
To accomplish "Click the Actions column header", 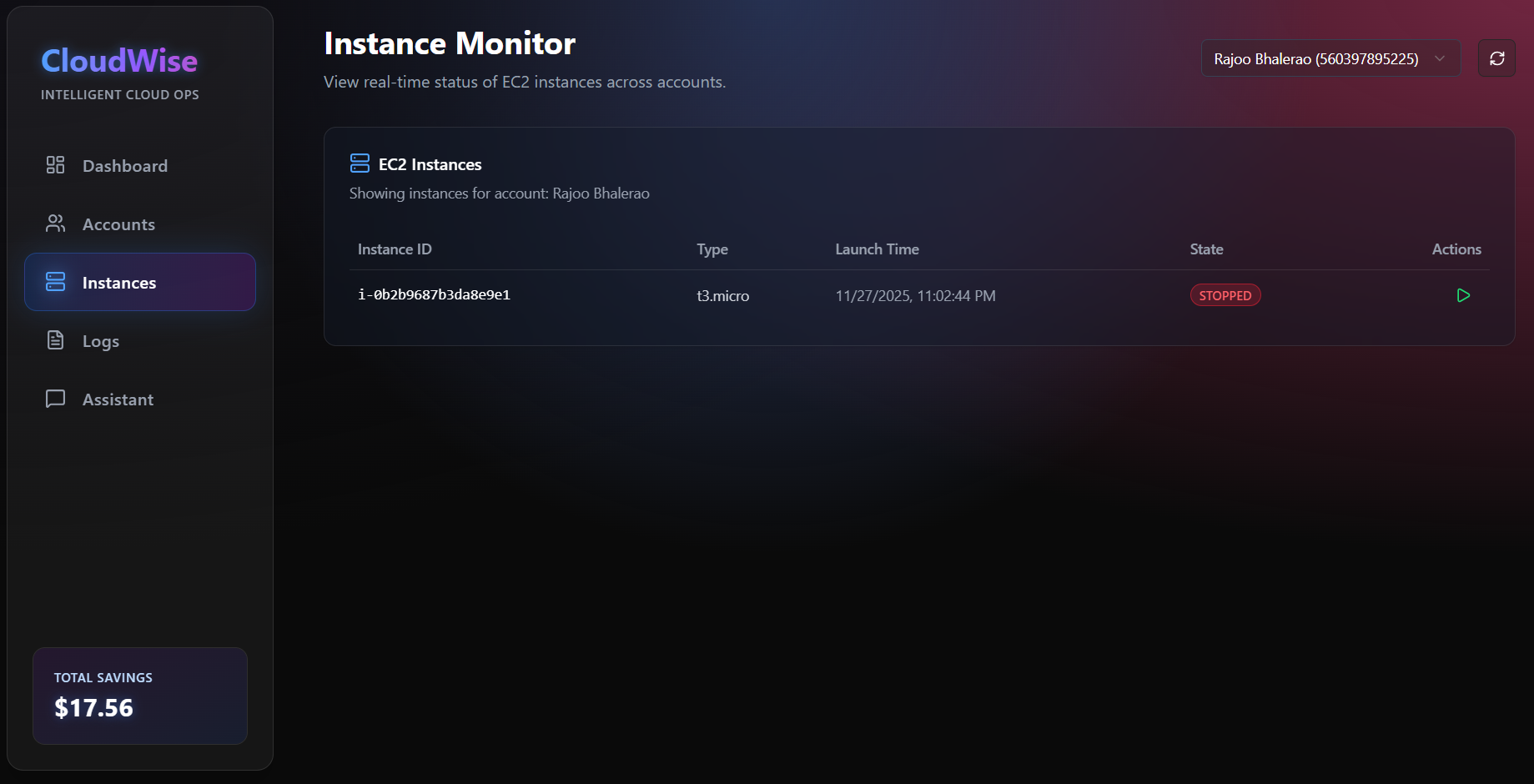I will pyautogui.click(x=1456, y=249).
